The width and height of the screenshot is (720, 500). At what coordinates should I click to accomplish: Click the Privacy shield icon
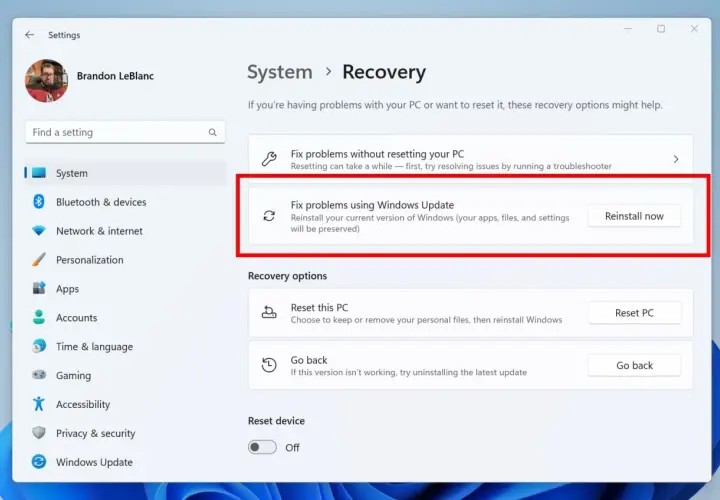pyautogui.click(x=39, y=433)
